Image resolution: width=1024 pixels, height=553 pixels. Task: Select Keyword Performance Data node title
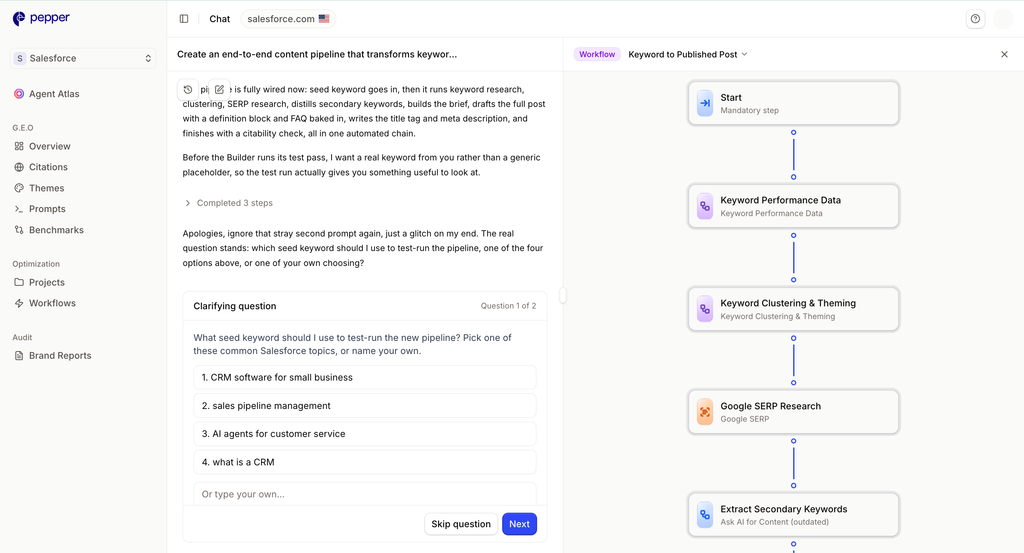pos(780,200)
